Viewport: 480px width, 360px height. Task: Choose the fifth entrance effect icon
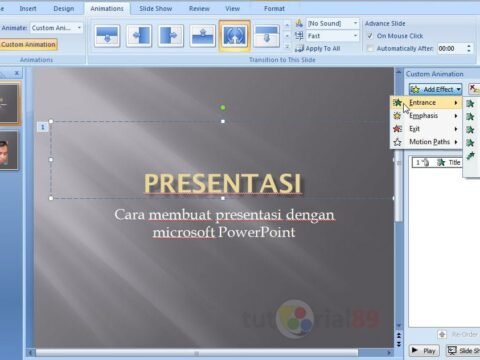pyautogui.click(x=470, y=156)
